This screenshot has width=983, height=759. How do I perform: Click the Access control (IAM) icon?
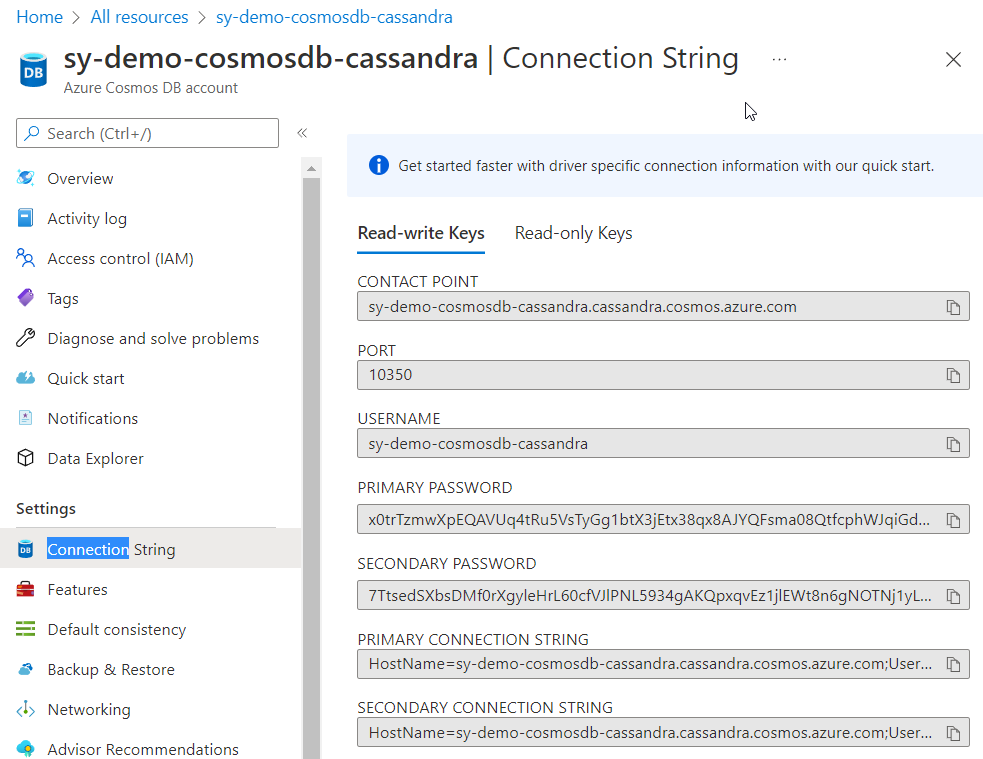(26, 258)
